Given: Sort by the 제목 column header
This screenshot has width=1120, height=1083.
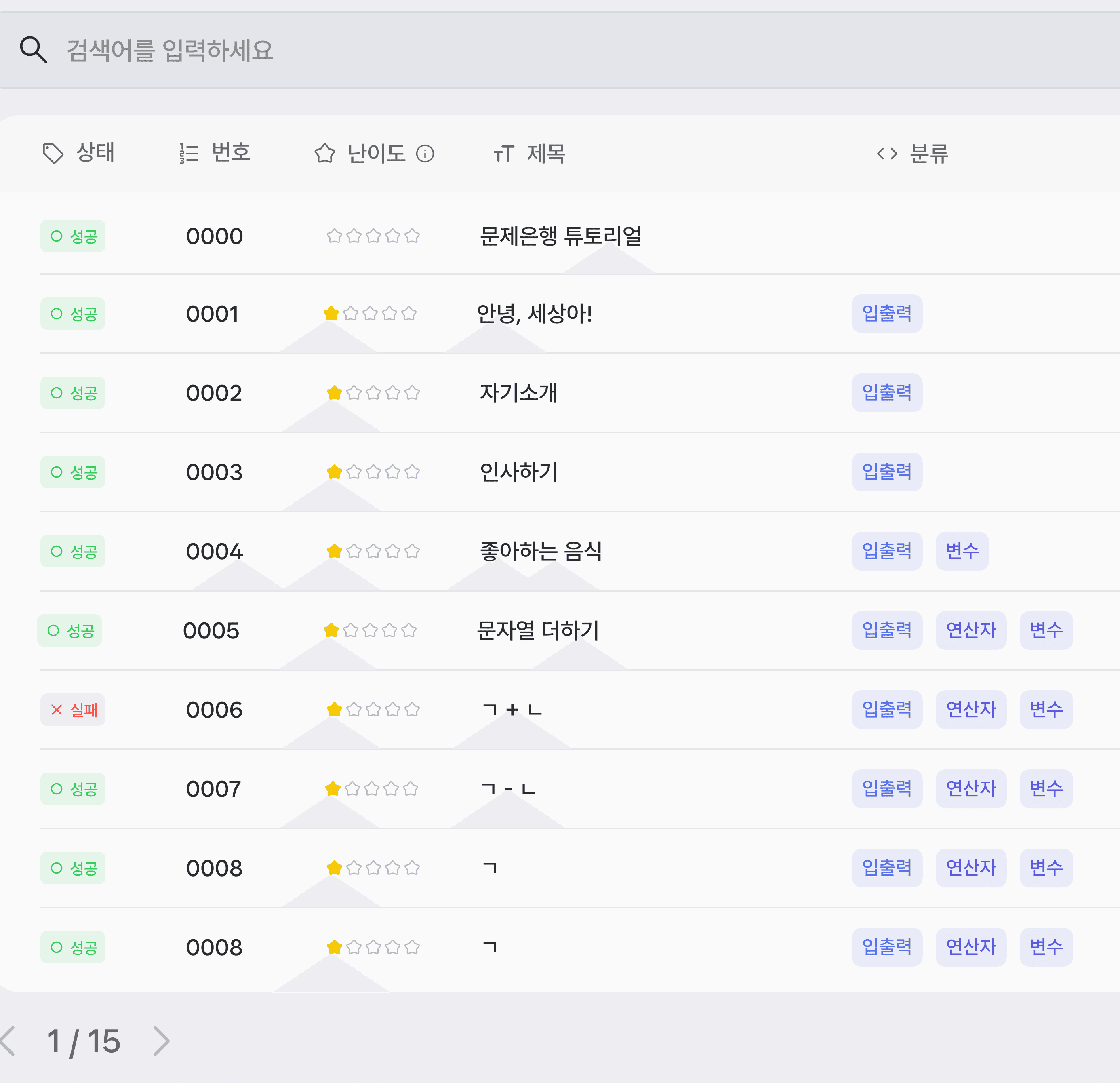Looking at the screenshot, I should 546,153.
